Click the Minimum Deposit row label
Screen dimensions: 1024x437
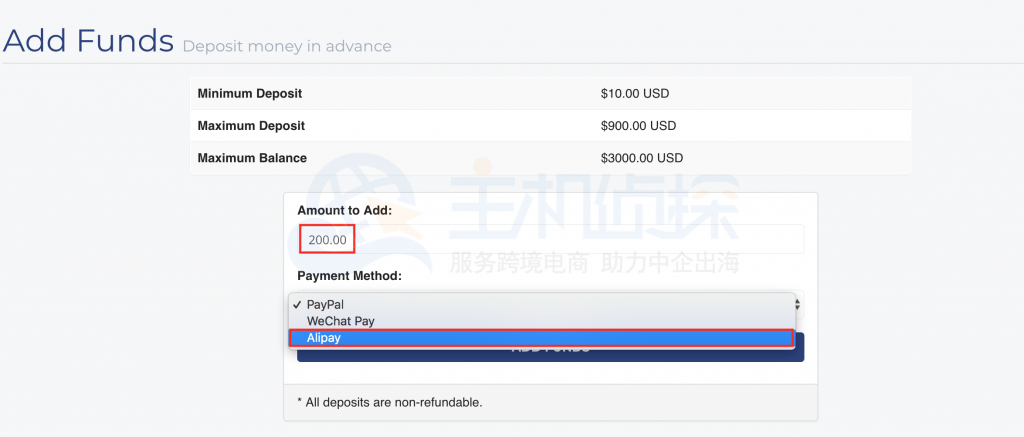[250, 94]
